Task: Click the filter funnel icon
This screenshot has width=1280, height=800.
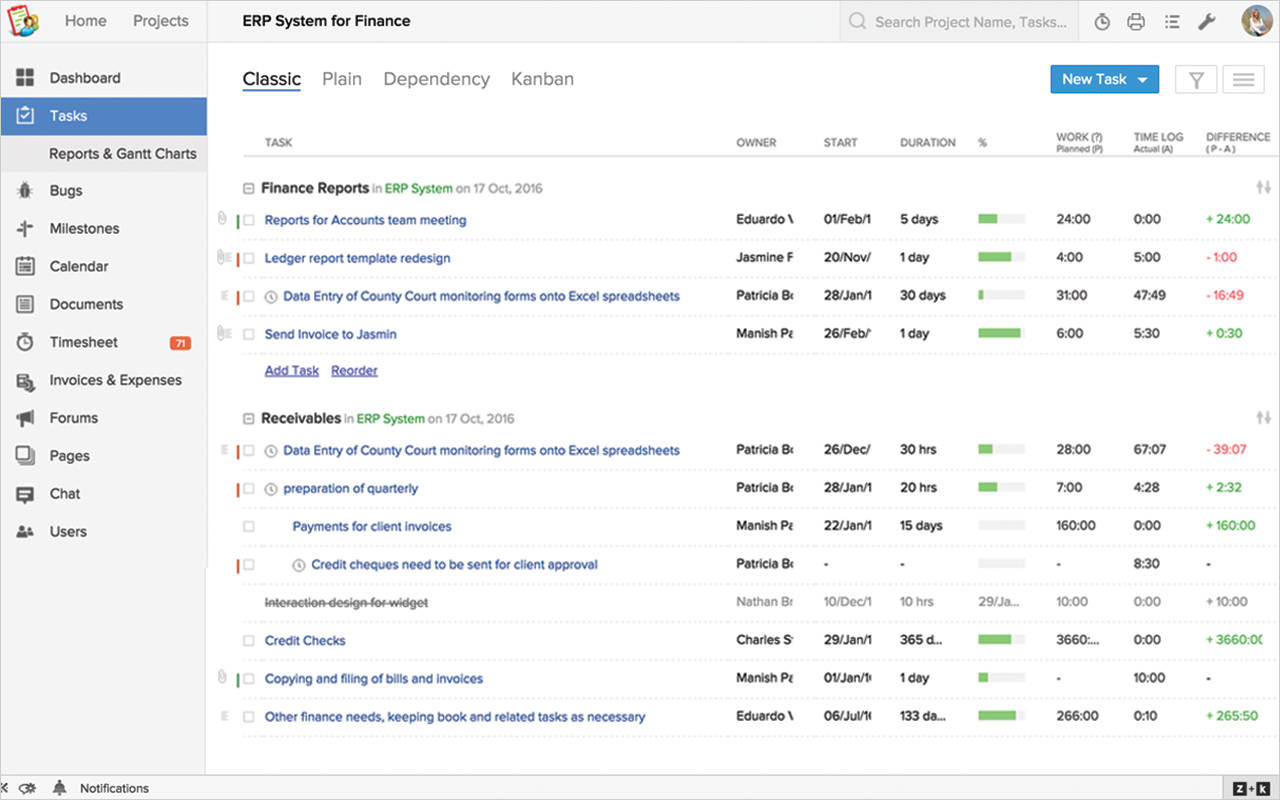Action: click(x=1196, y=80)
